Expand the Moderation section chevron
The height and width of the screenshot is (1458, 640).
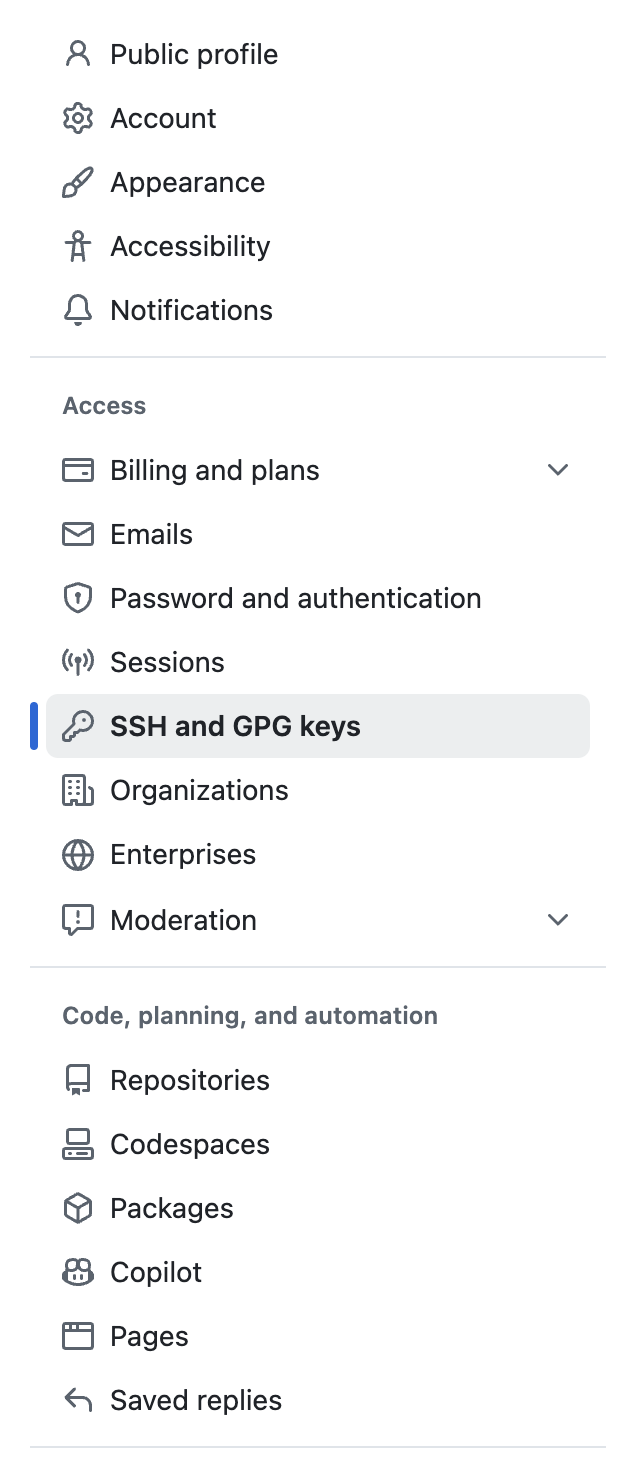click(558, 920)
